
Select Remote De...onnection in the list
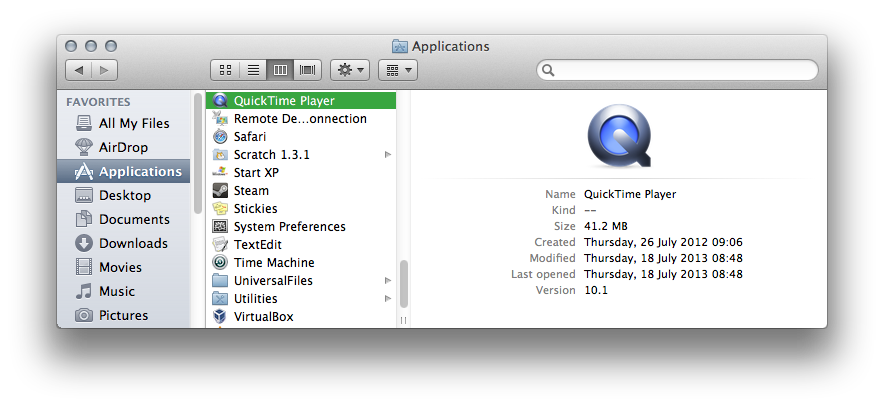(300, 119)
